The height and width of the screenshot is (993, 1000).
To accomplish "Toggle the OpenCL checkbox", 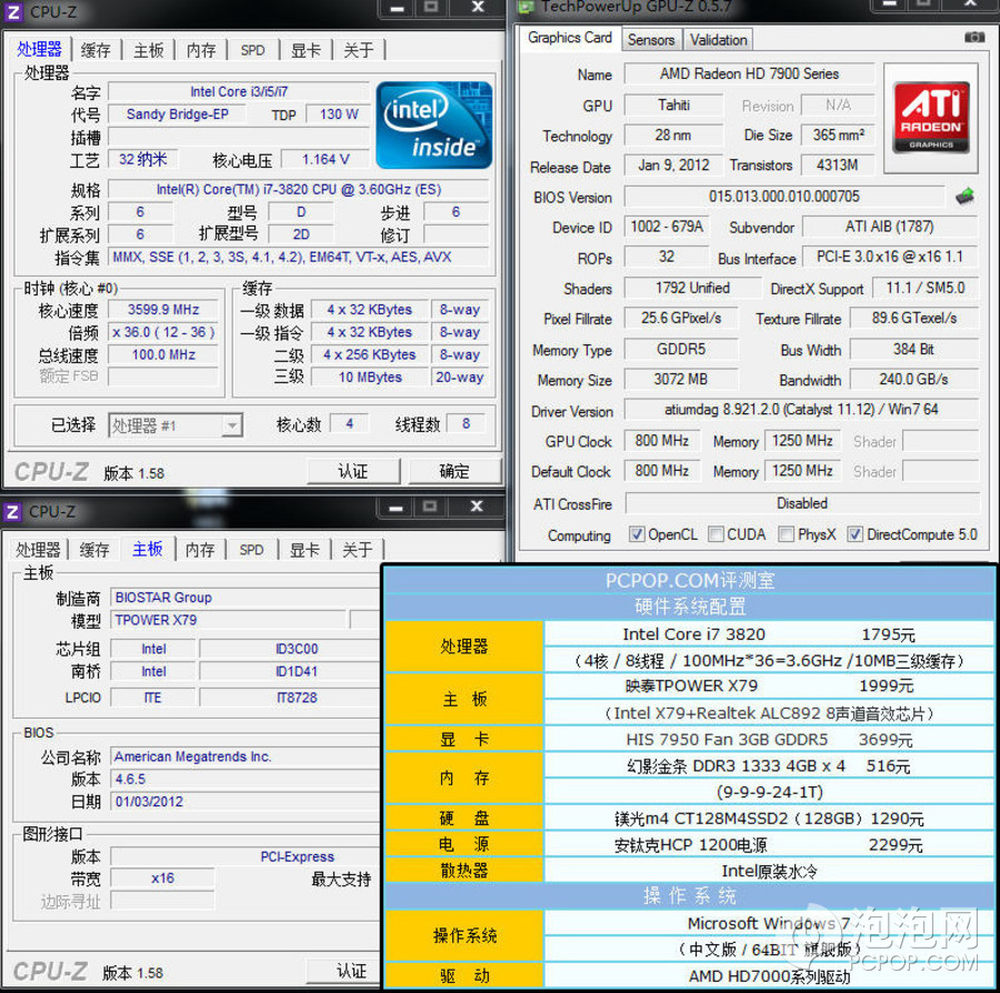I will tap(637, 534).
